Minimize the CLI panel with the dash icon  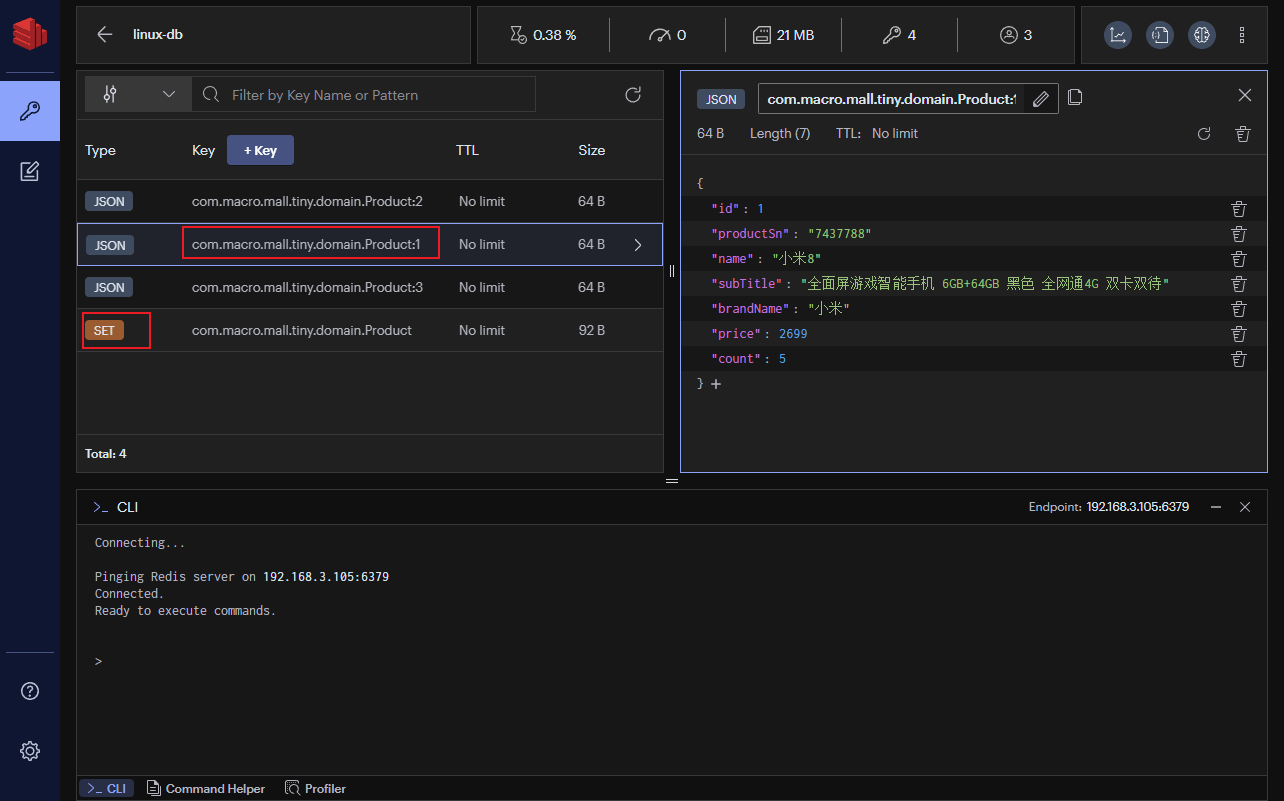point(1216,507)
